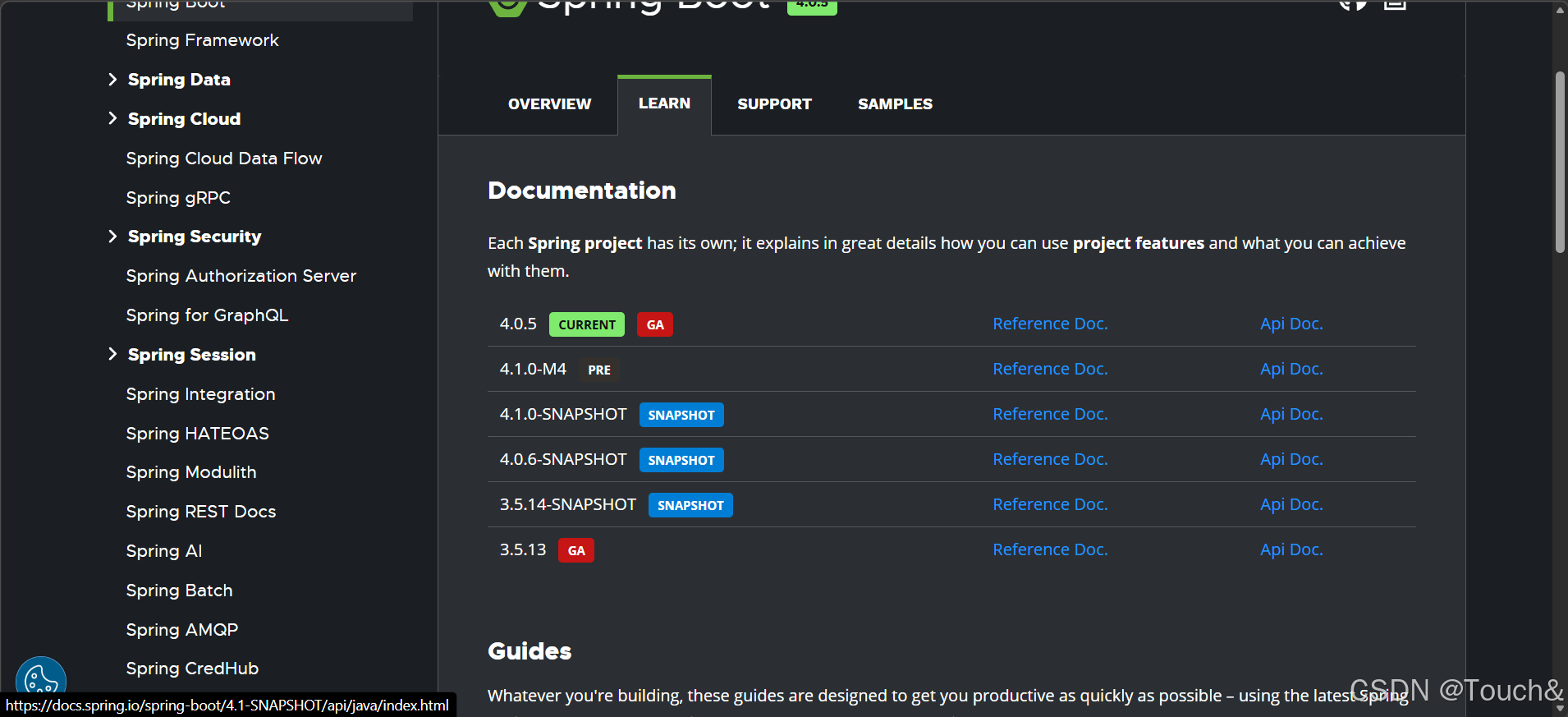Open Spring Cloud Data Flow project
Image resolution: width=1568 pixels, height=717 pixels.
(224, 159)
